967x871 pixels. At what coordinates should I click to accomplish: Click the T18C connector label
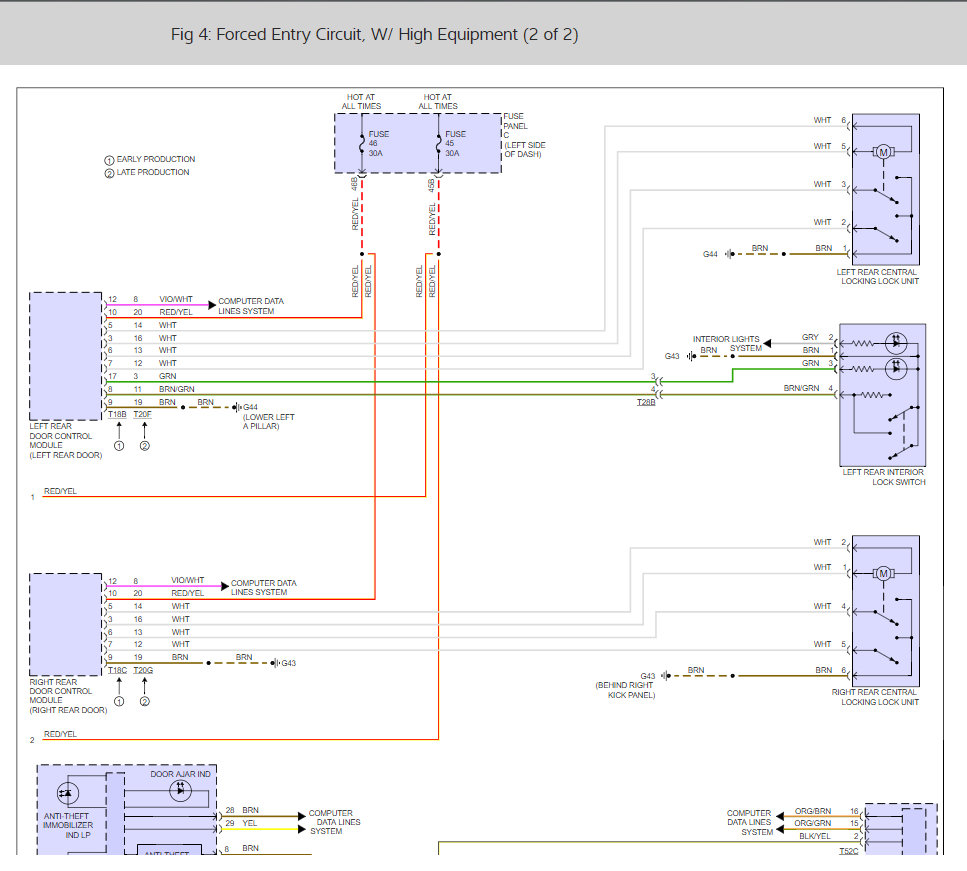click(x=117, y=671)
